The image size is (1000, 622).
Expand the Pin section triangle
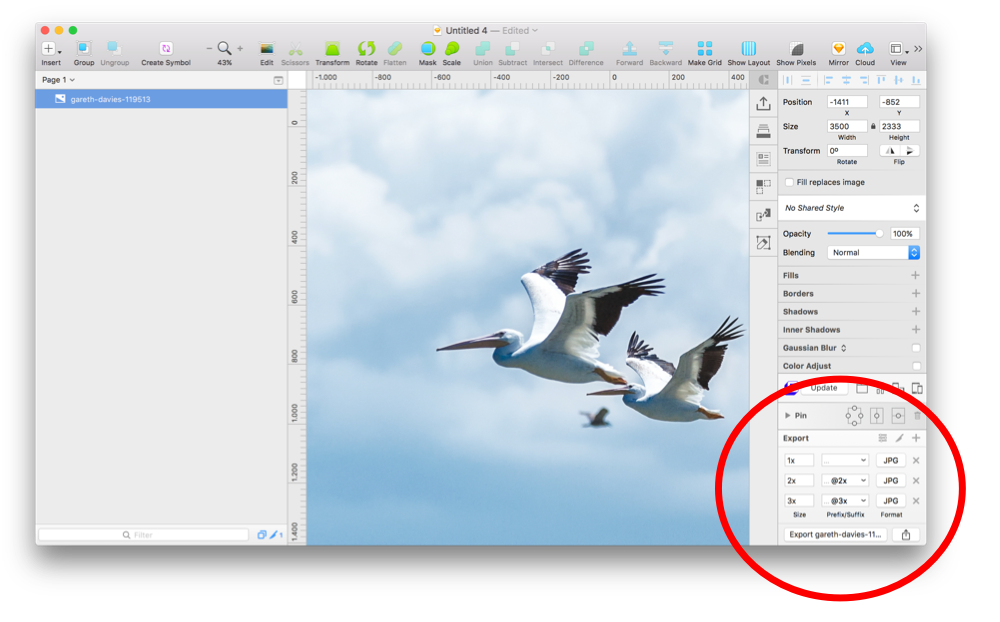(788, 415)
